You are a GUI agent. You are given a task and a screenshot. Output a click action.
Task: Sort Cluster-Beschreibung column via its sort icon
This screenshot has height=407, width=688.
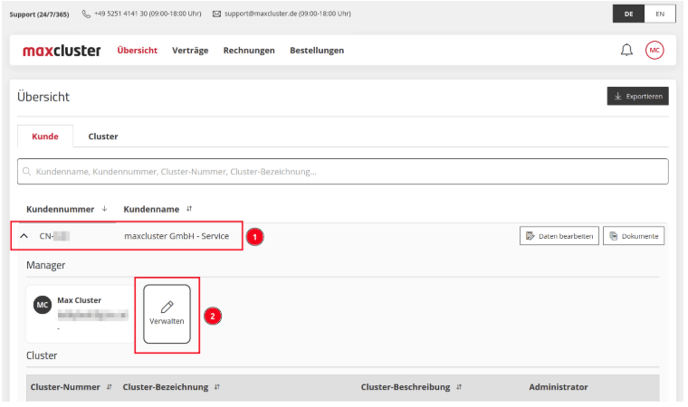[x=459, y=387]
